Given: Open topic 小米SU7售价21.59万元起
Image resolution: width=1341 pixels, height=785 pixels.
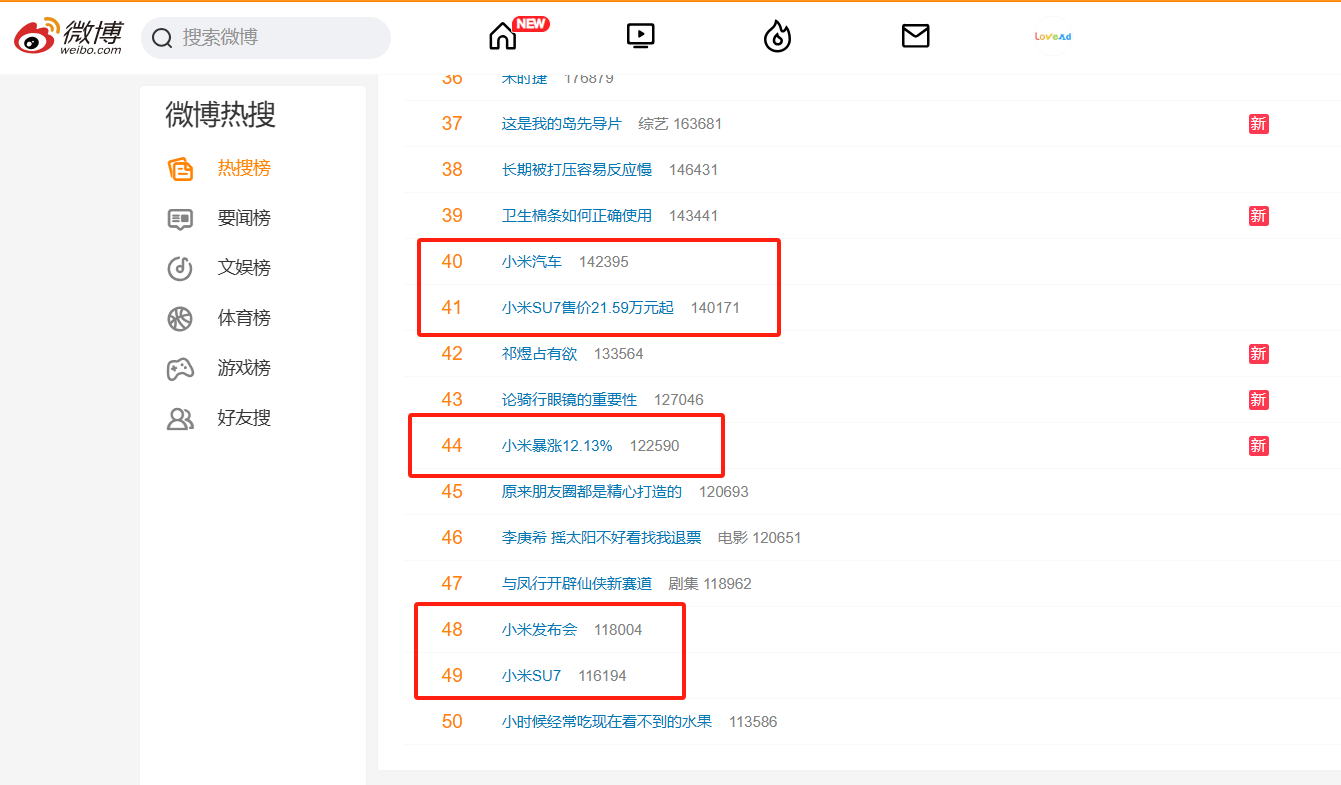Looking at the screenshot, I should [588, 308].
